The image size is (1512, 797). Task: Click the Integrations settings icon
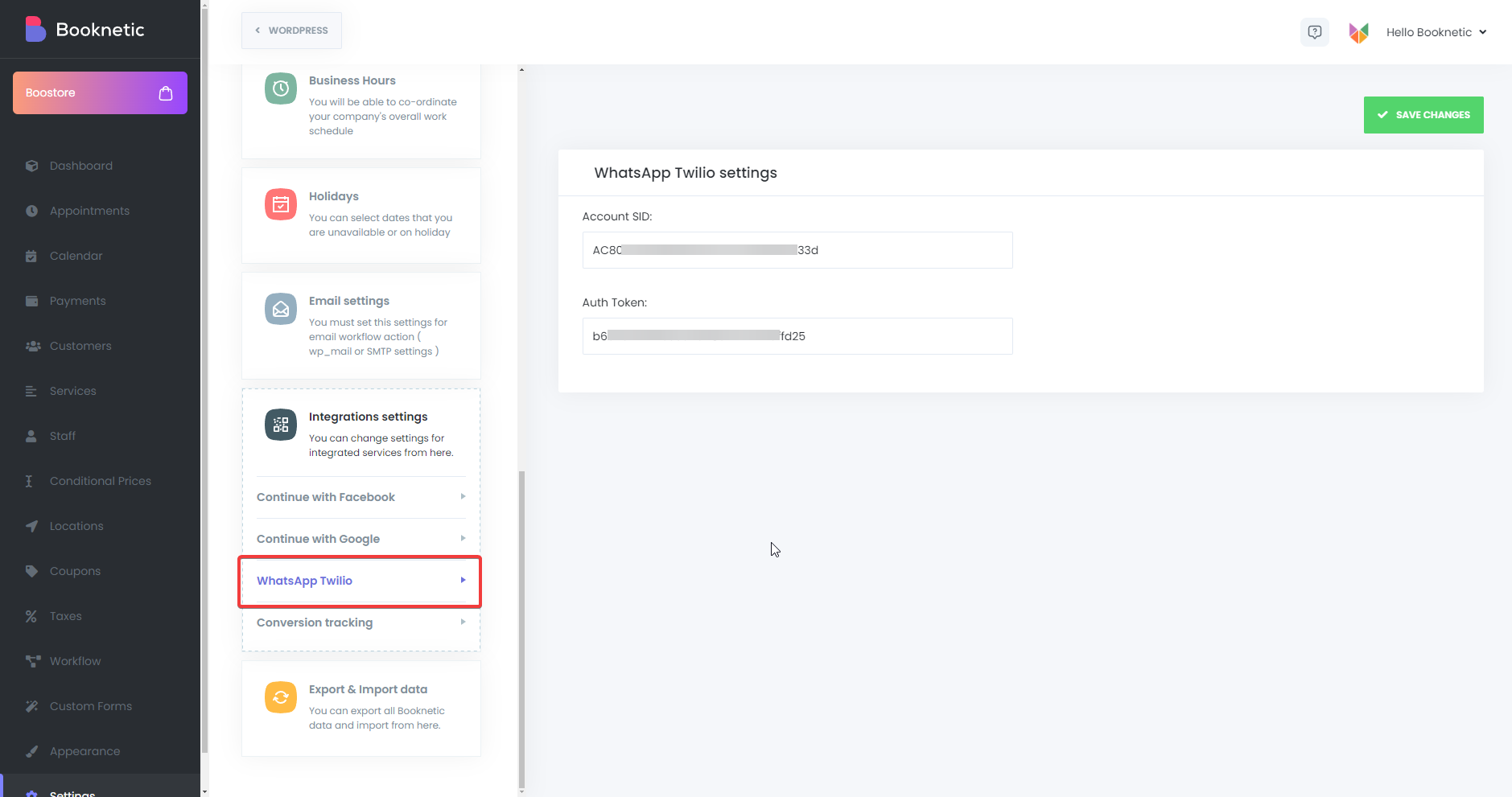pyautogui.click(x=281, y=425)
